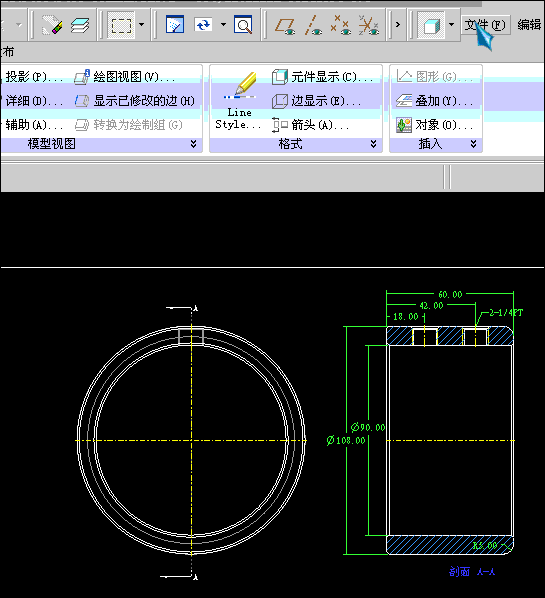Open the layers stack icon
Image resolution: width=545 pixels, height=598 pixels.
coord(80,25)
